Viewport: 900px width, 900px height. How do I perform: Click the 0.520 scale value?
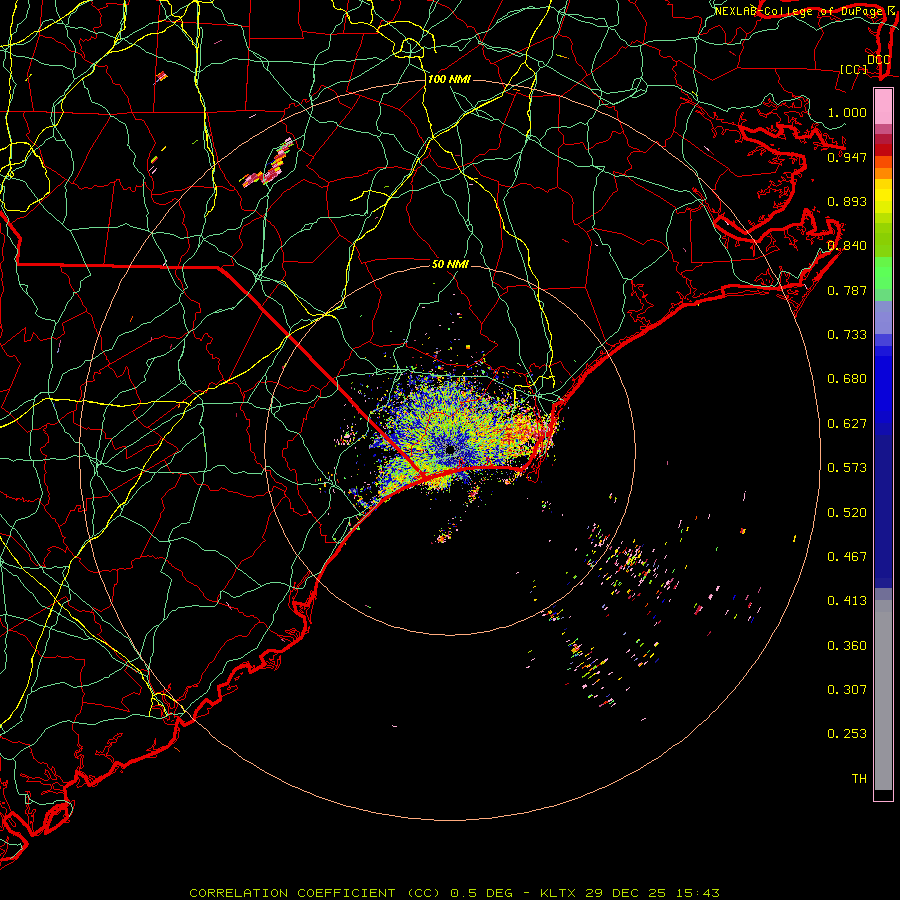[x=847, y=513]
